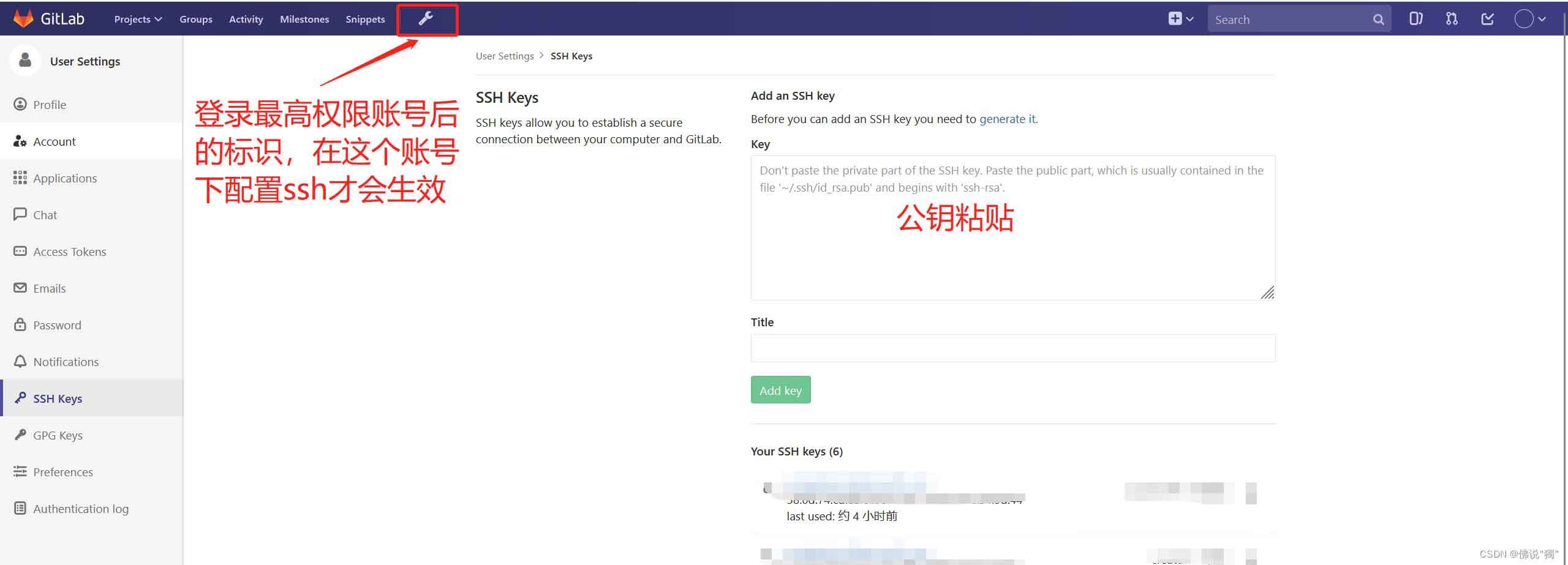Click the User Settings avatar icon
The height and width of the screenshot is (565, 1568).
[25, 61]
